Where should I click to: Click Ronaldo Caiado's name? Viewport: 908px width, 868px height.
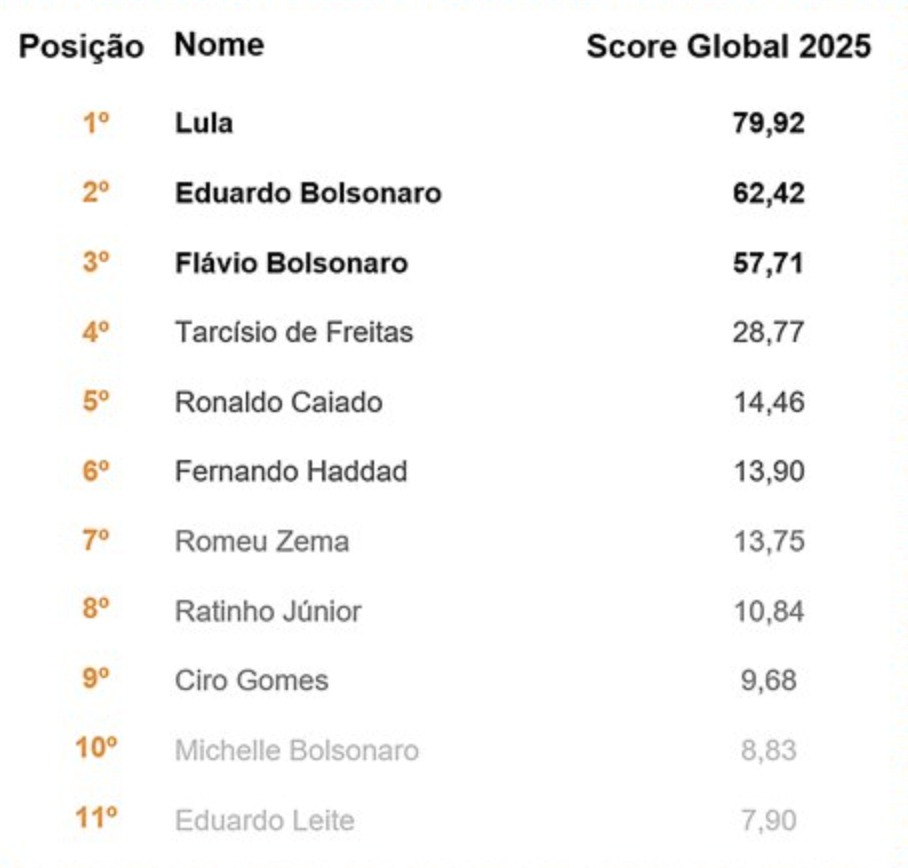[x=278, y=402]
